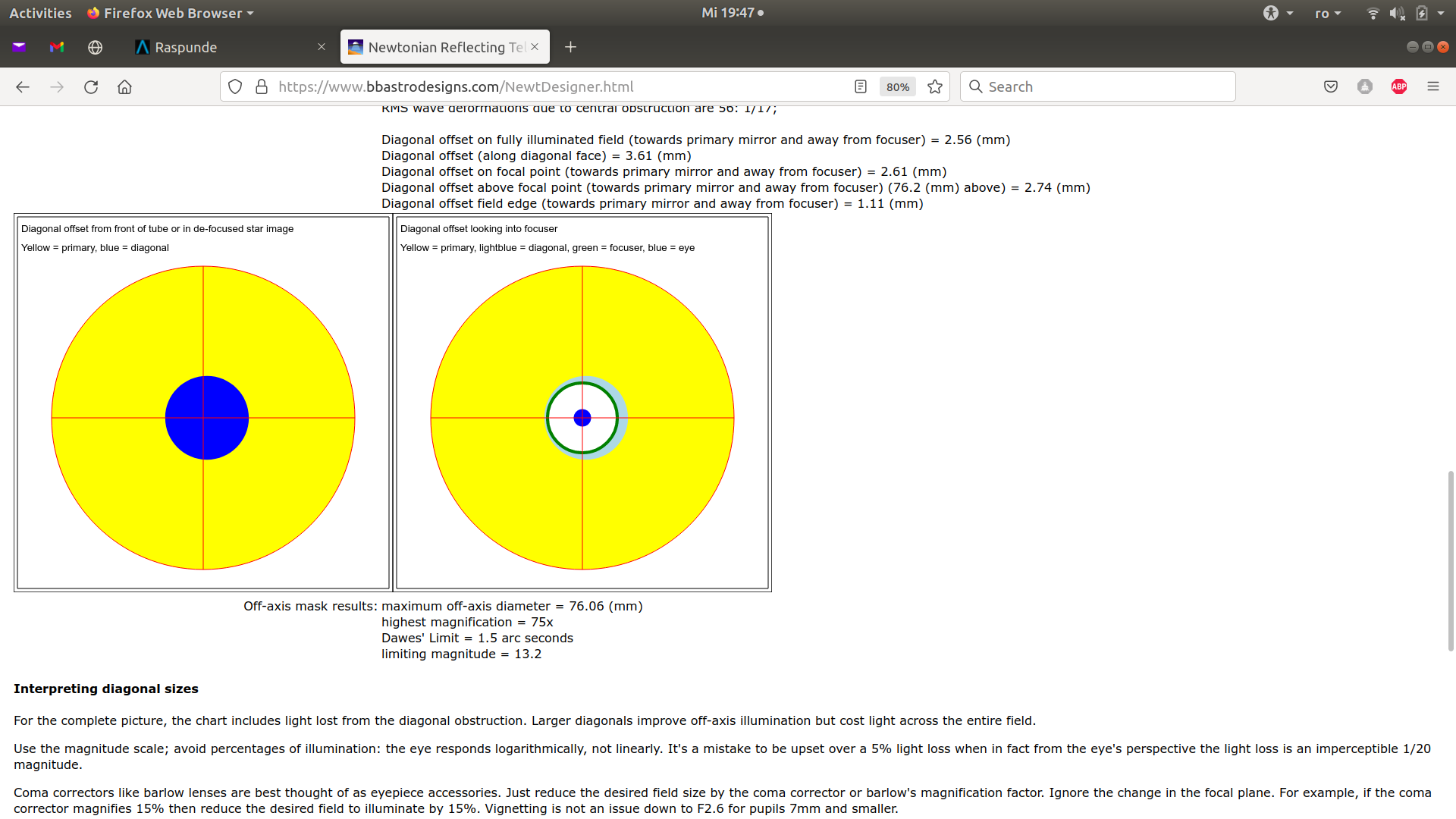Toggle Reader View icon
Screen dimensions: 1456x819
(x=860, y=86)
